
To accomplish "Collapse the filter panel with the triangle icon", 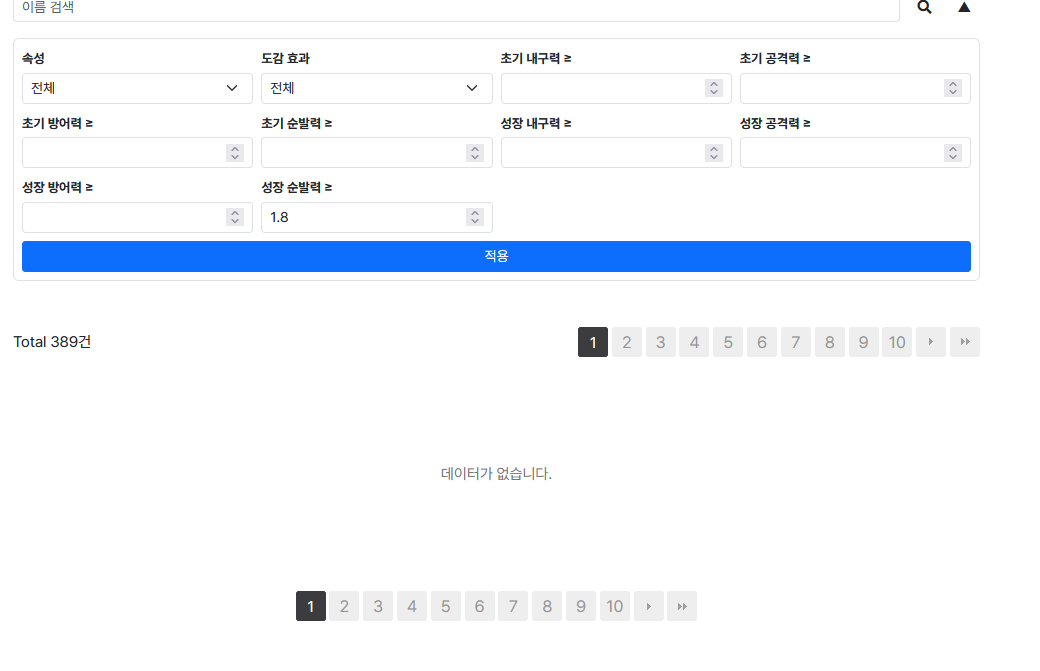I will [963, 7].
